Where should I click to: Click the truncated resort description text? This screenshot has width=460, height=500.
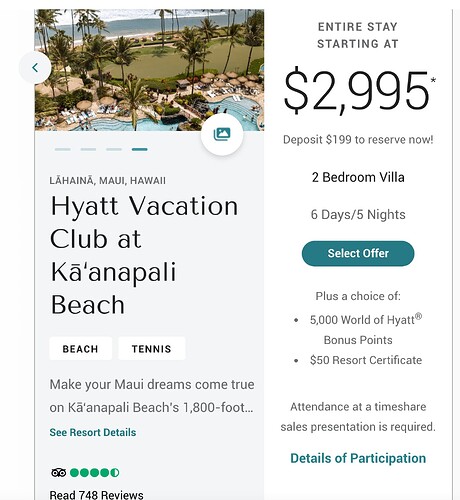tap(152, 396)
